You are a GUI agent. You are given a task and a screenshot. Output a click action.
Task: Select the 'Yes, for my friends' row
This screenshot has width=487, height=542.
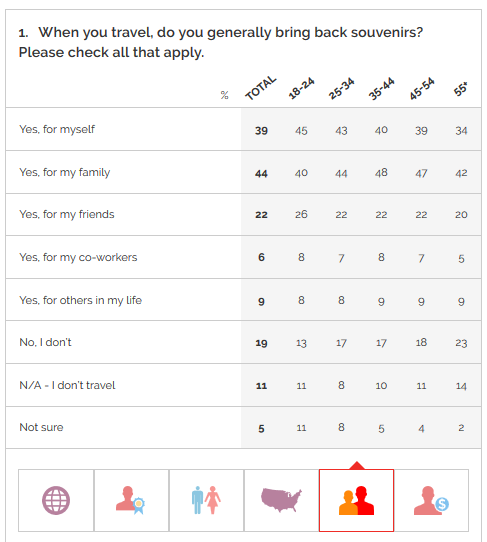pyautogui.click(x=243, y=215)
